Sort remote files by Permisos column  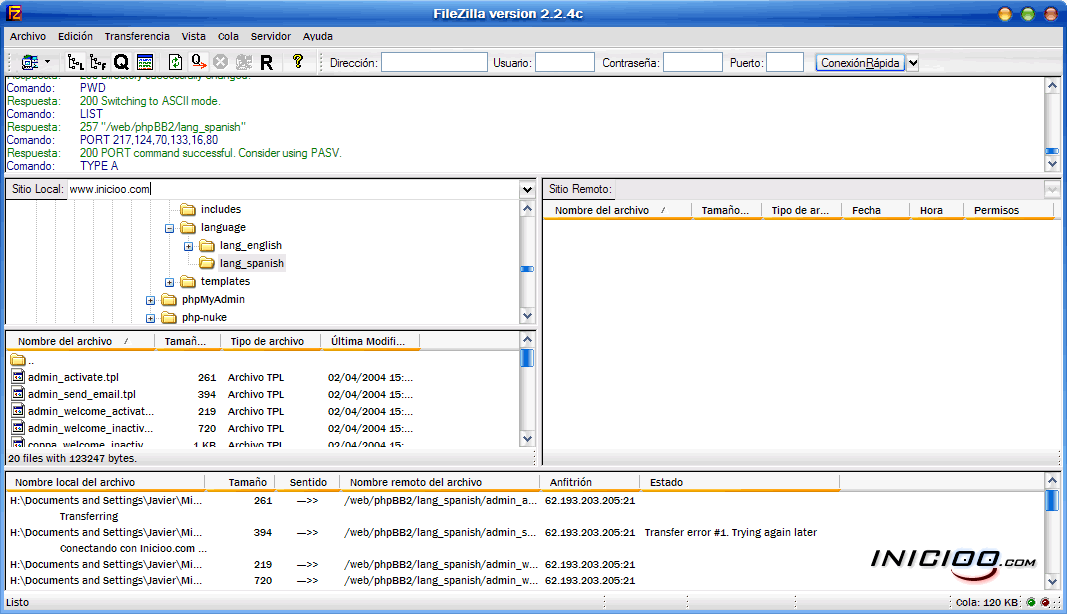tap(1008, 210)
